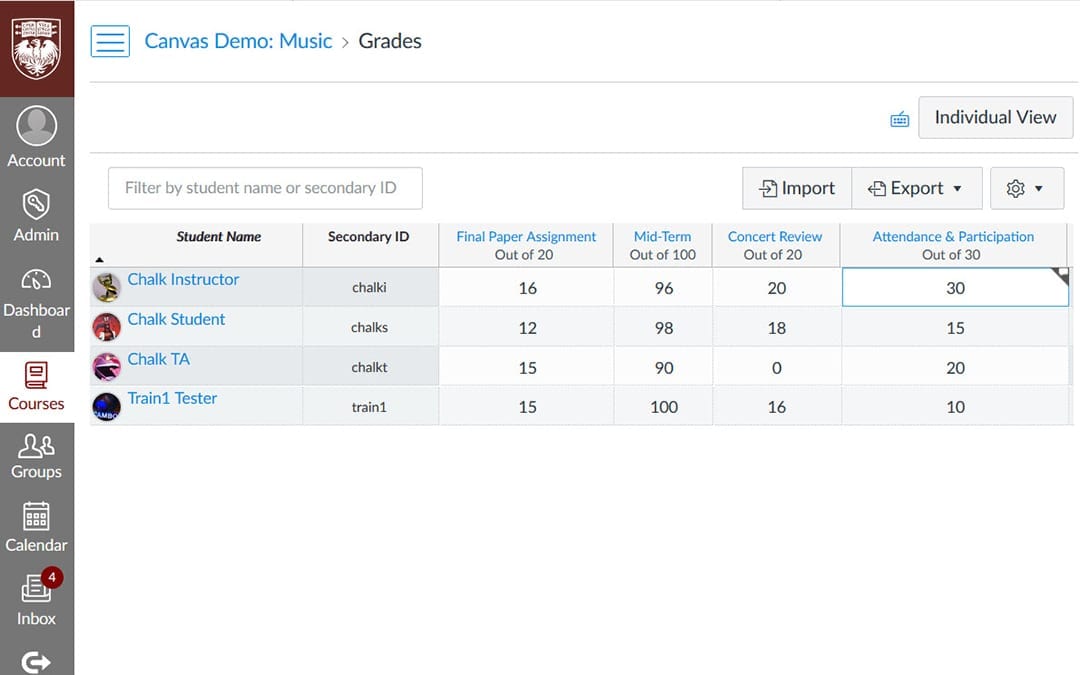Sort by Student Name header
The width and height of the screenshot is (1080, 675).
(x=219, y=236)
